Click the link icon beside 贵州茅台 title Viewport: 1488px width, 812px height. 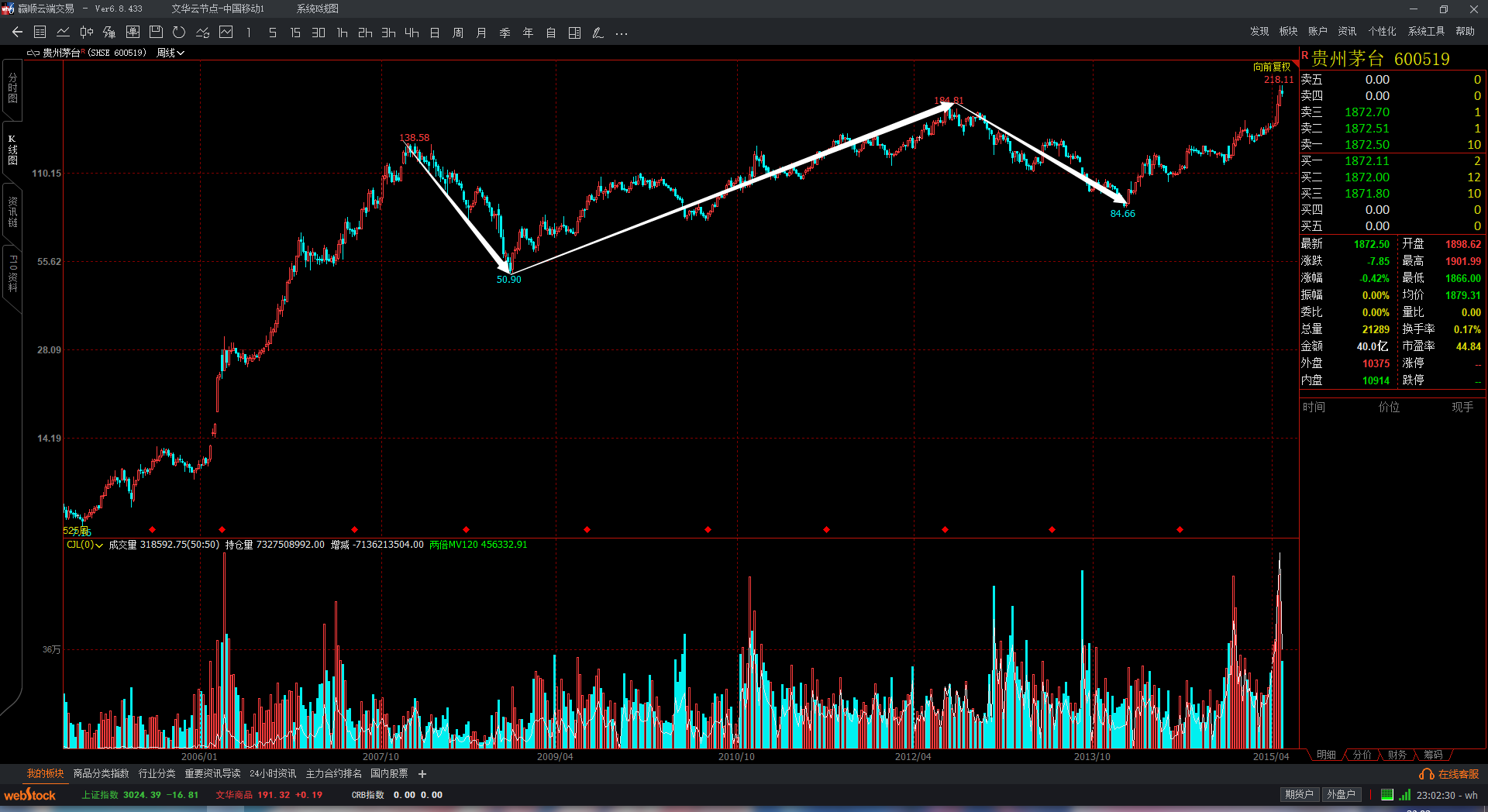[x=33, y=53]
